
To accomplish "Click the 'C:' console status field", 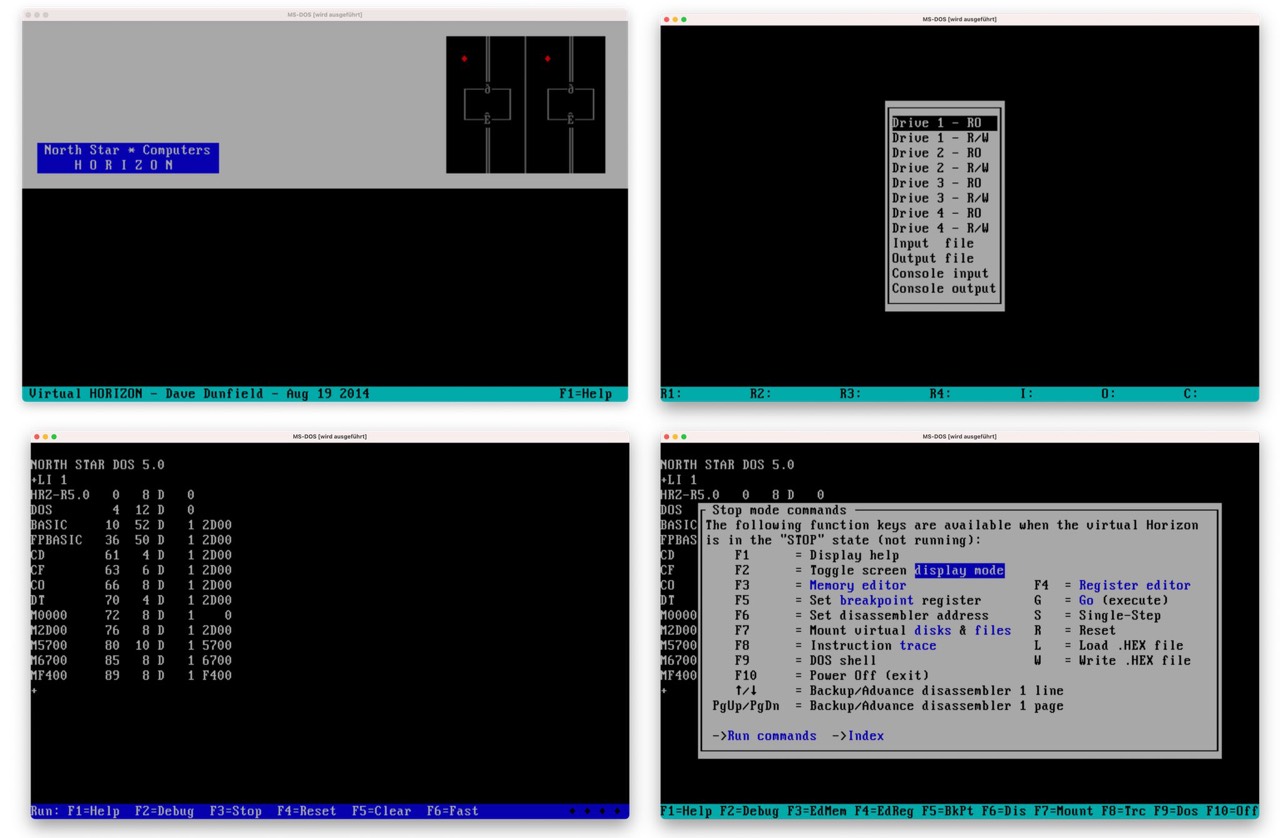I will pos(1191,394).
